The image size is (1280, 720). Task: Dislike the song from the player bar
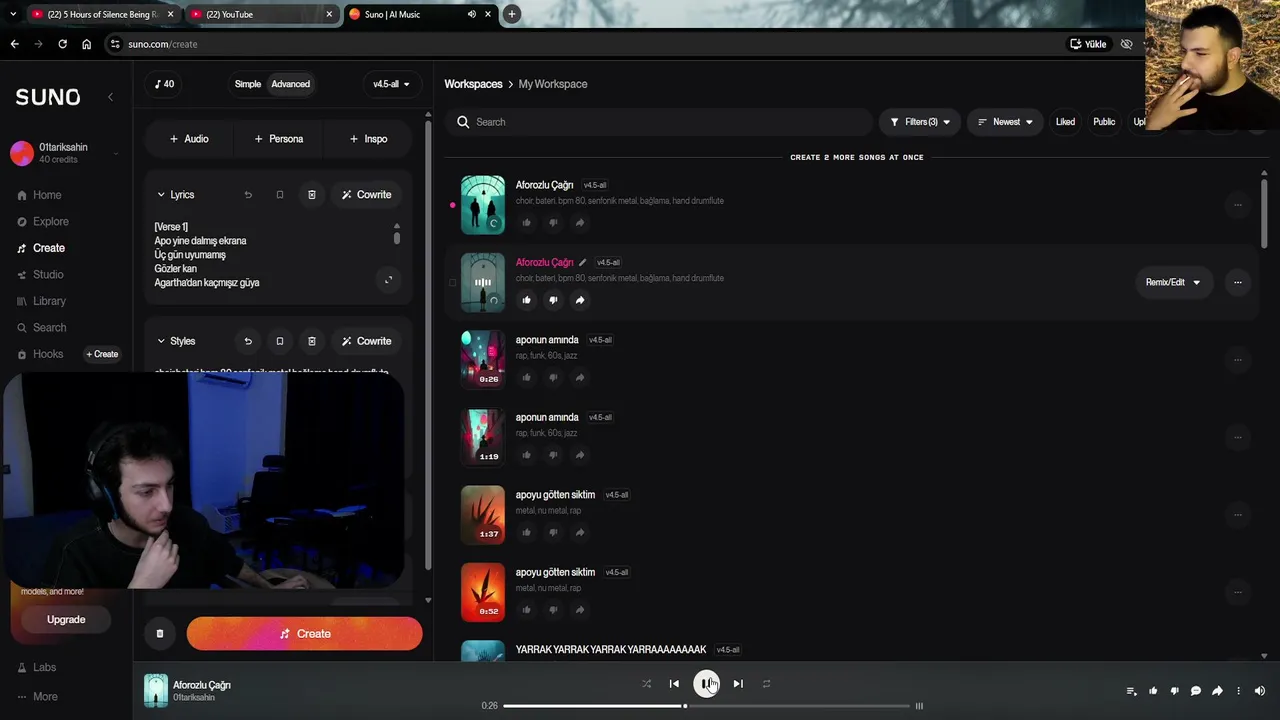point(1174,691)
